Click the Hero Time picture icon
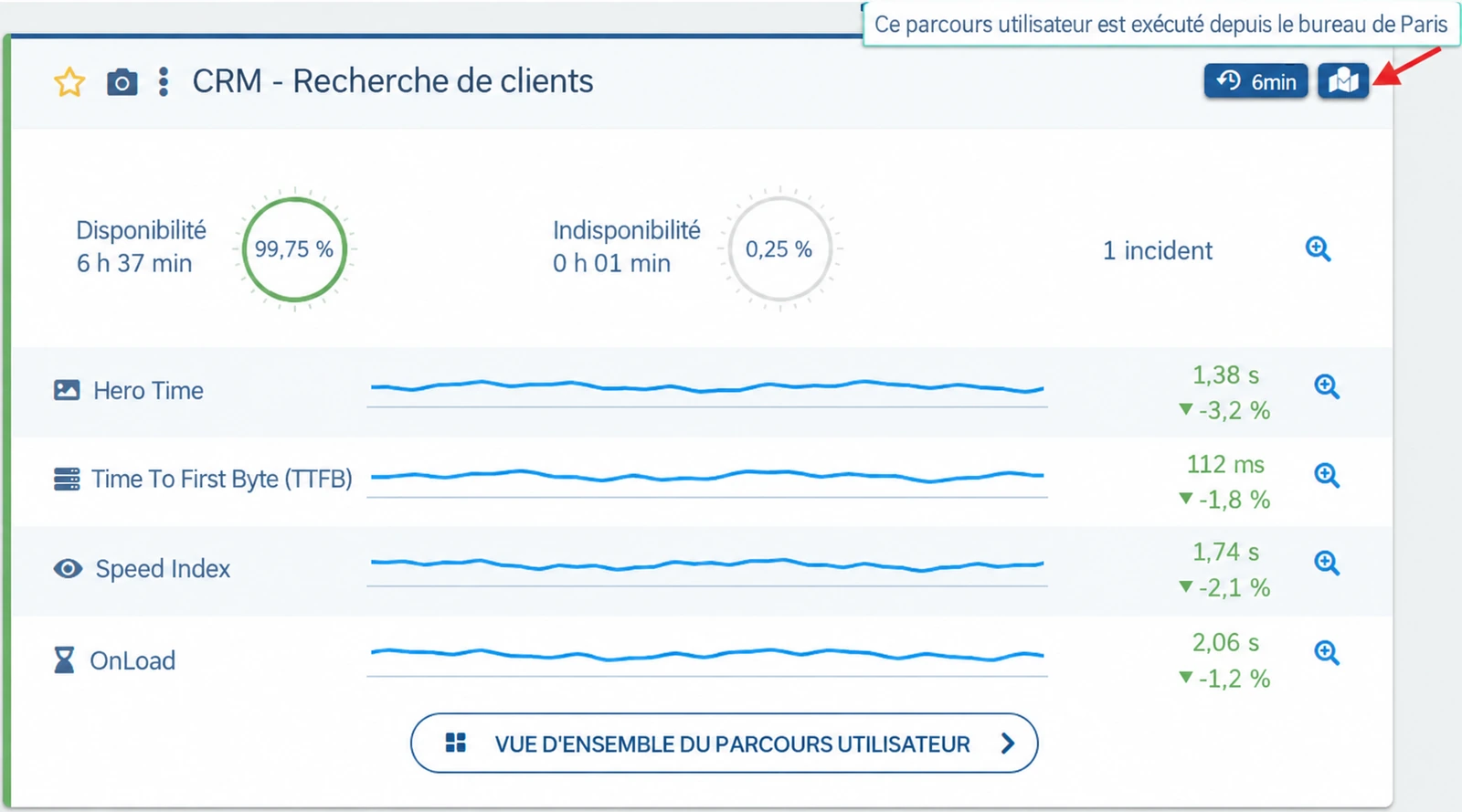The width and height of the screenshot is (1462, 812). pyautogui.click(x=67, y=390)
